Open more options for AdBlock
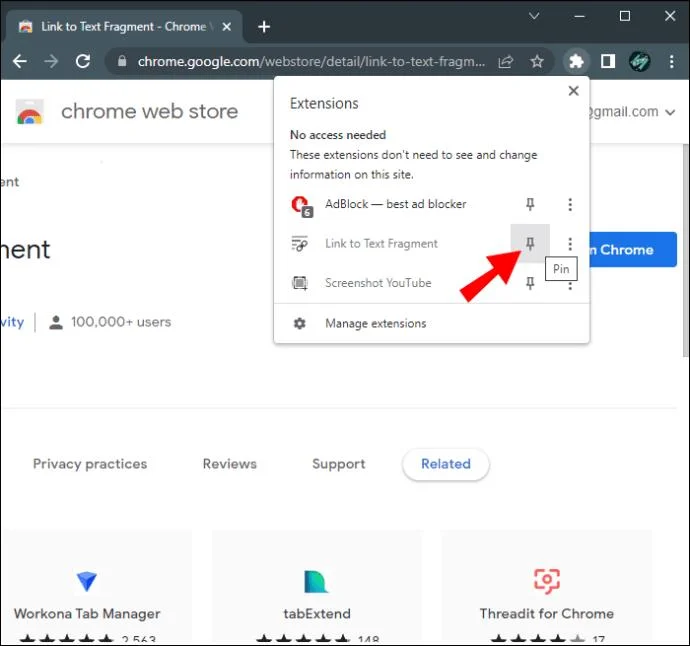This screenshot has height=646, width=690. pos(570,204)
